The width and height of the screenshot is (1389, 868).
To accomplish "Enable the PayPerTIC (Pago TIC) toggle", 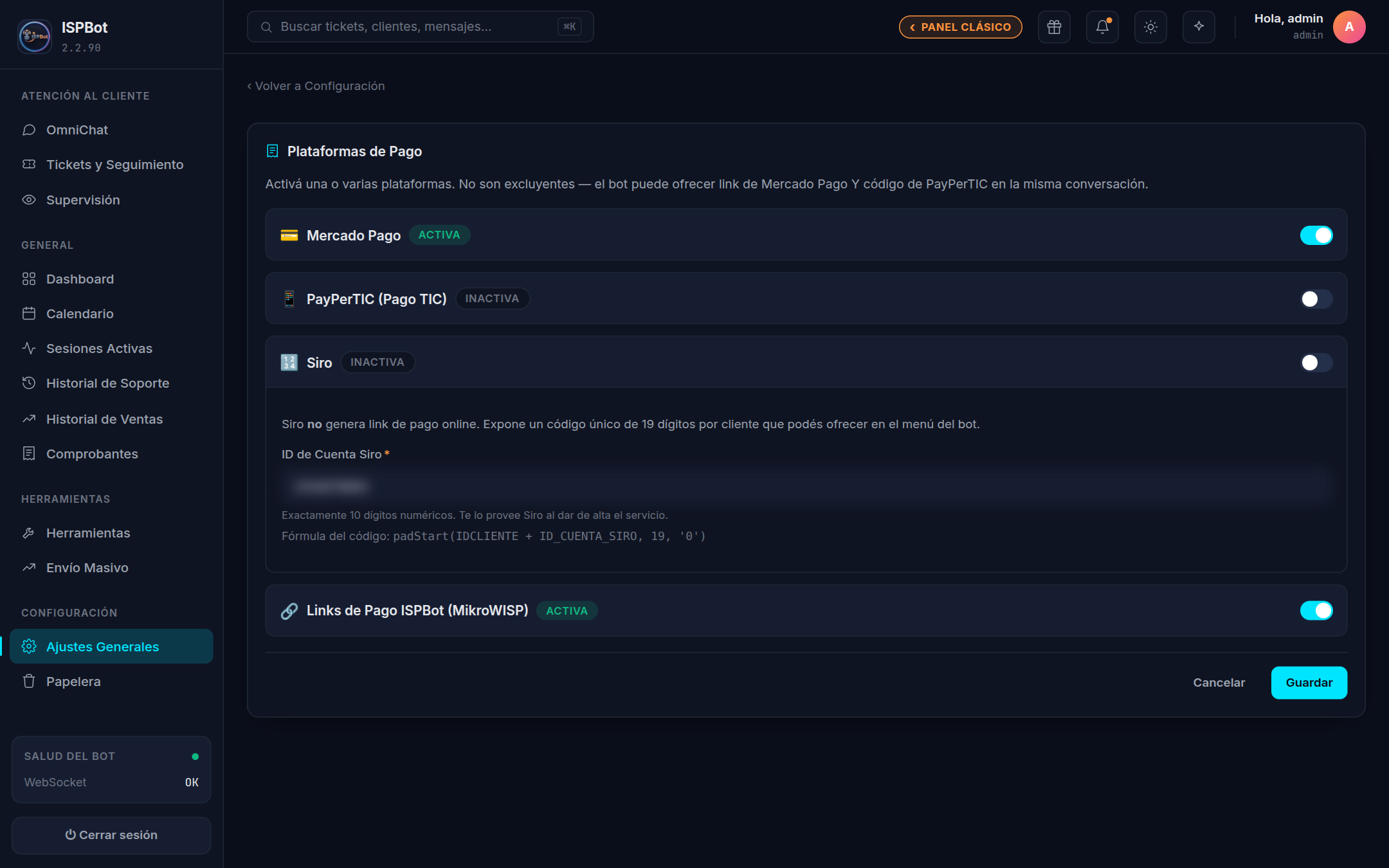I will coord(1316,299).
